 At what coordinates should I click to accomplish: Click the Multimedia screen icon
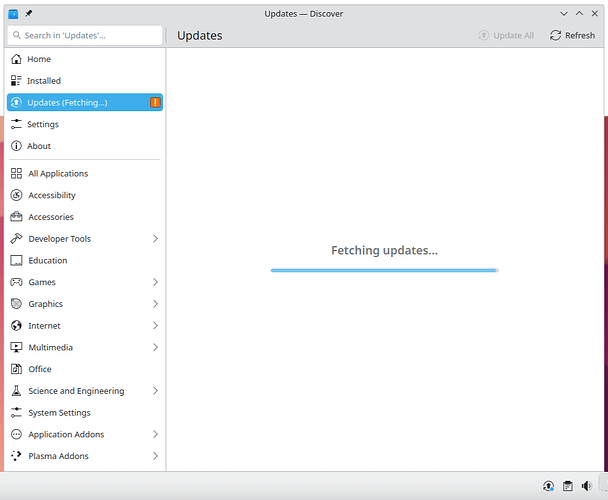[16, 347]
